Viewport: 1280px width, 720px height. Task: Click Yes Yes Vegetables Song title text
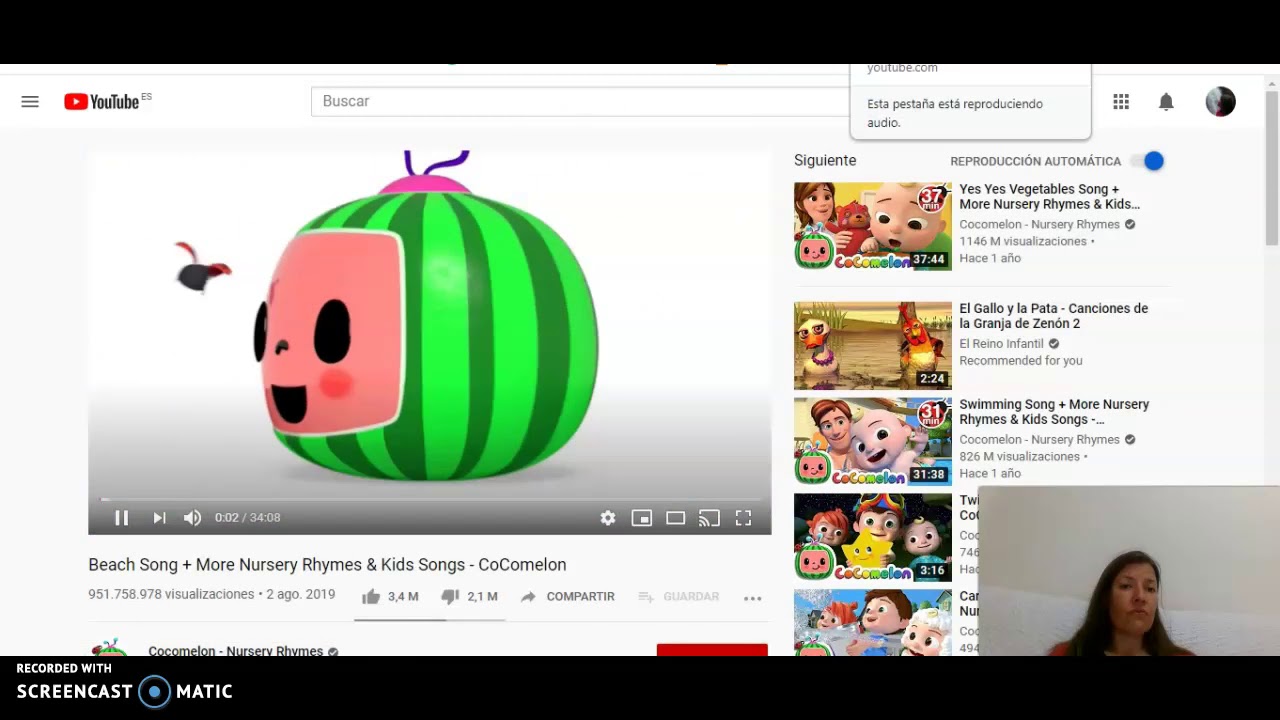pyautogui.click(x=1049, y=196)
